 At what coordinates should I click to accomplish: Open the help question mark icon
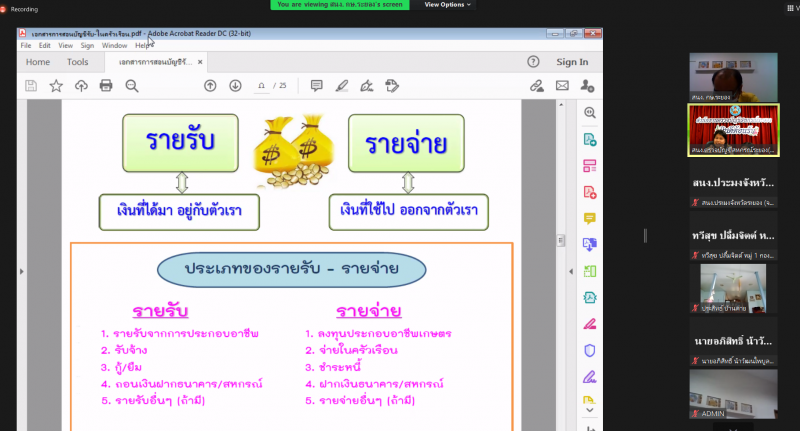533,62
